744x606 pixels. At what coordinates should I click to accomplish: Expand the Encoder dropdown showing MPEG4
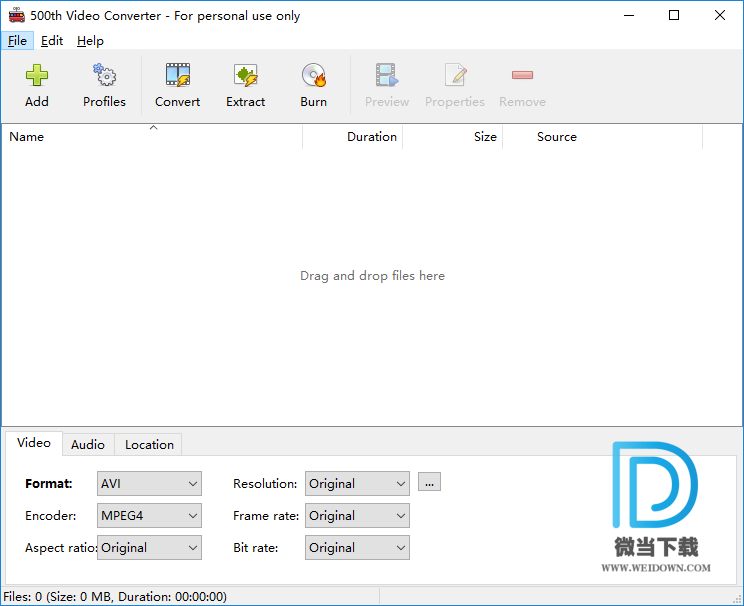(149, 516)
